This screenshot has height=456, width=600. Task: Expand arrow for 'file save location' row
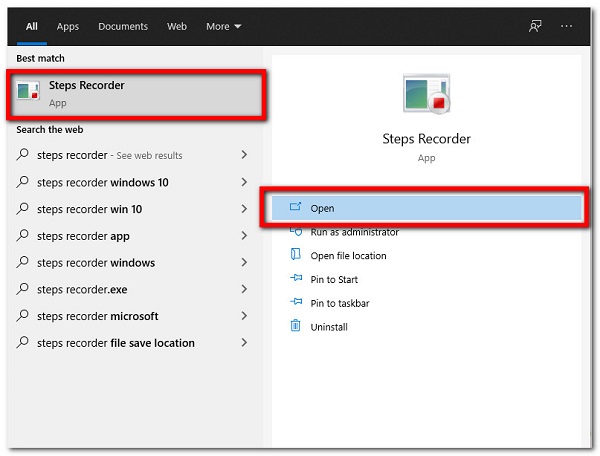[244, 342]
